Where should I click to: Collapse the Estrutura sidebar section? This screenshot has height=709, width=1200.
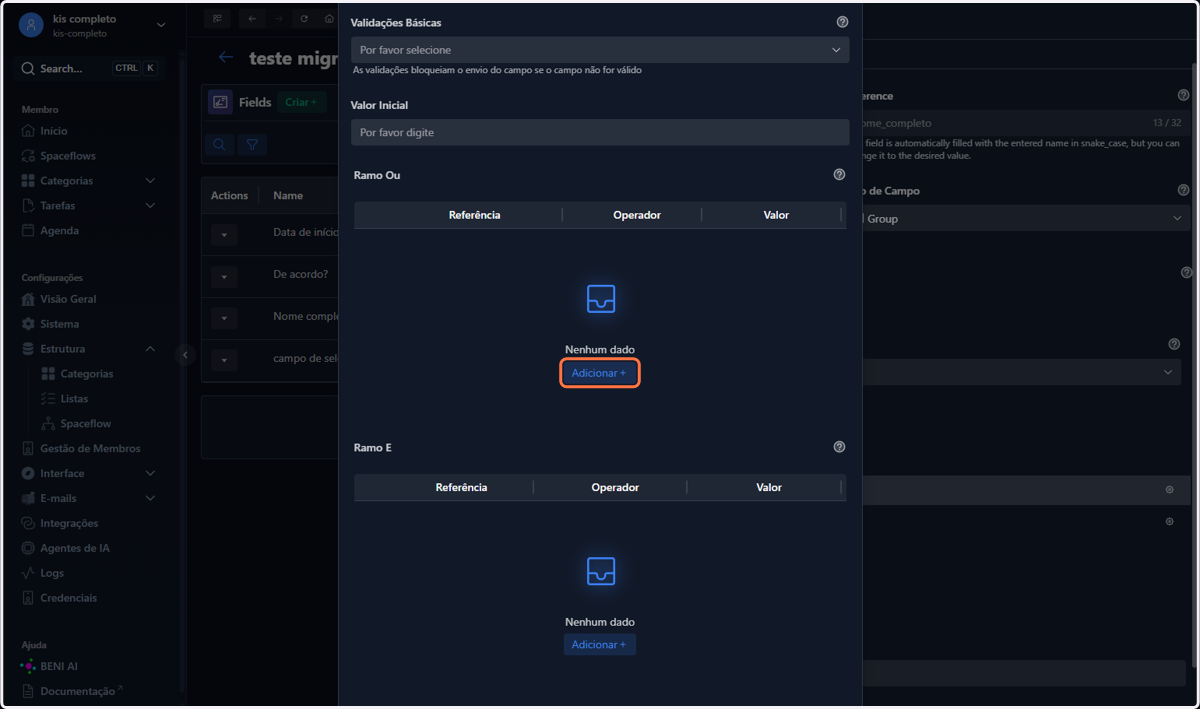89,349
